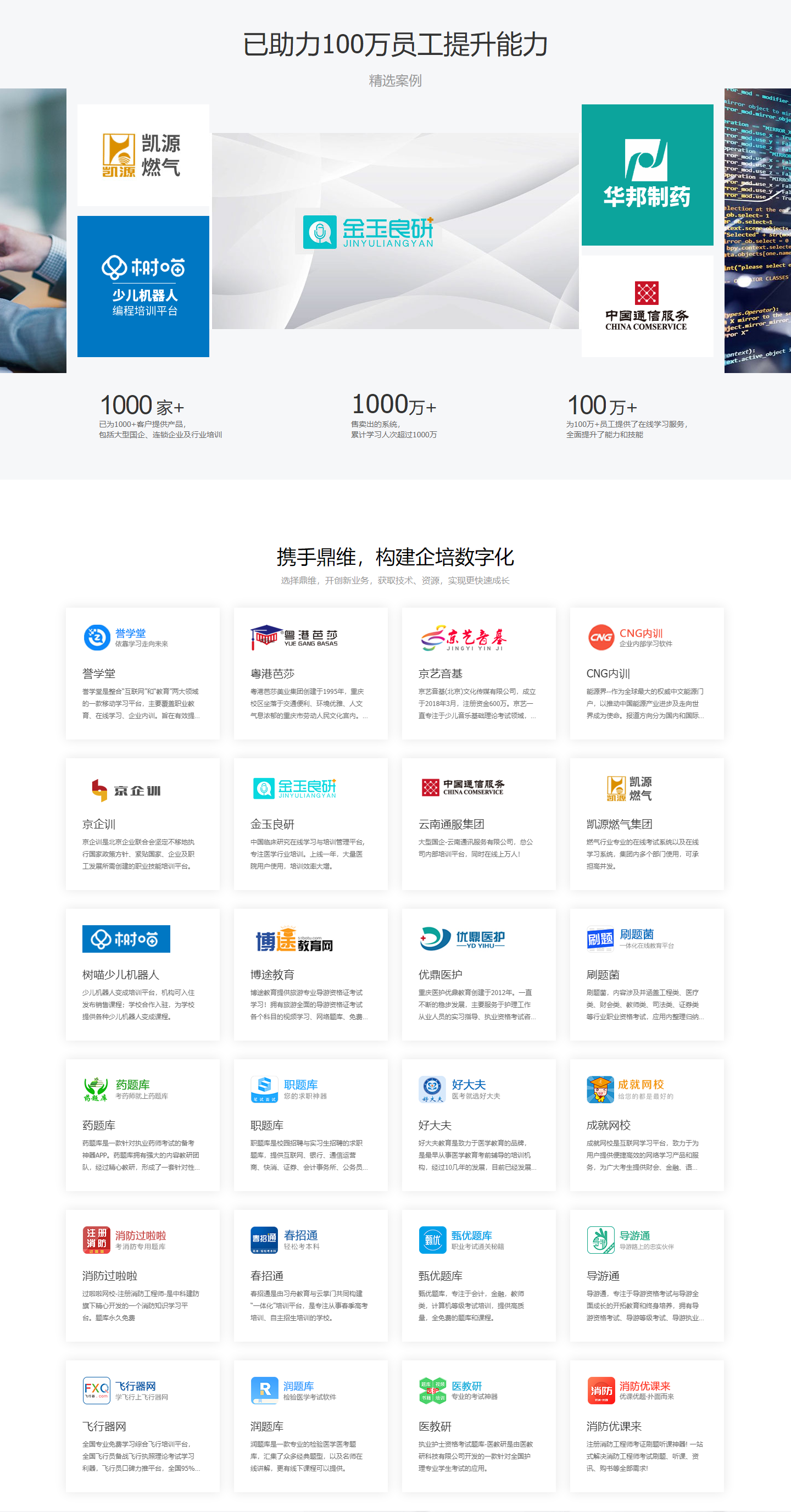
Task: Click the 飞行器网 FXQ icon
Action: coord(96,1391)
